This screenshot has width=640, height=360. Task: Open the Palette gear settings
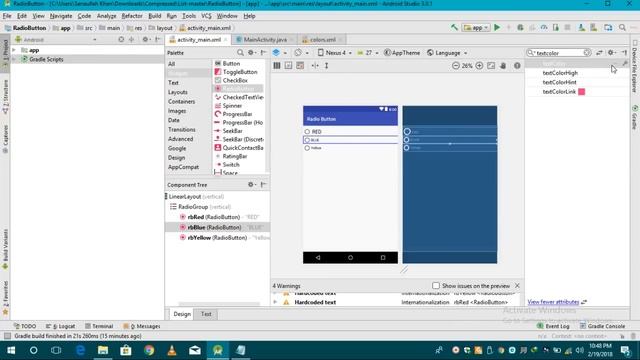coord(251,53)
